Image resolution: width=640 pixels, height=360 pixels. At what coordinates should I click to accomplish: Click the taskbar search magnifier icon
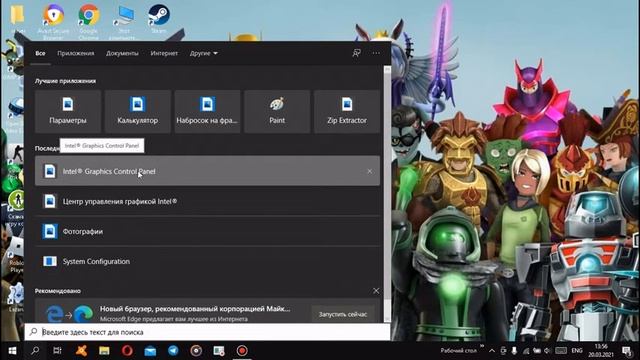pyautogui.click(x=35, y=351)
